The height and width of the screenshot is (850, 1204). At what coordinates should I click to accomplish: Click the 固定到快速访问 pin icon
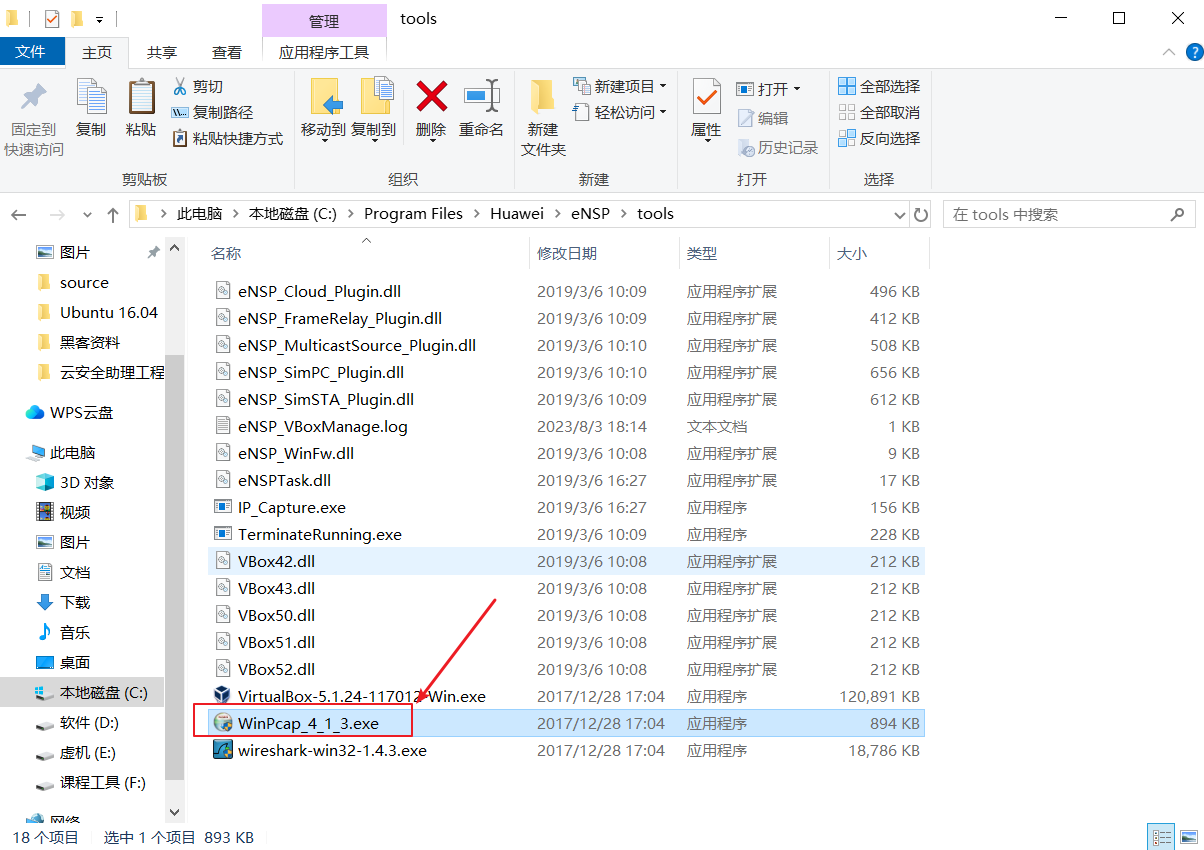tap(34, 98)
